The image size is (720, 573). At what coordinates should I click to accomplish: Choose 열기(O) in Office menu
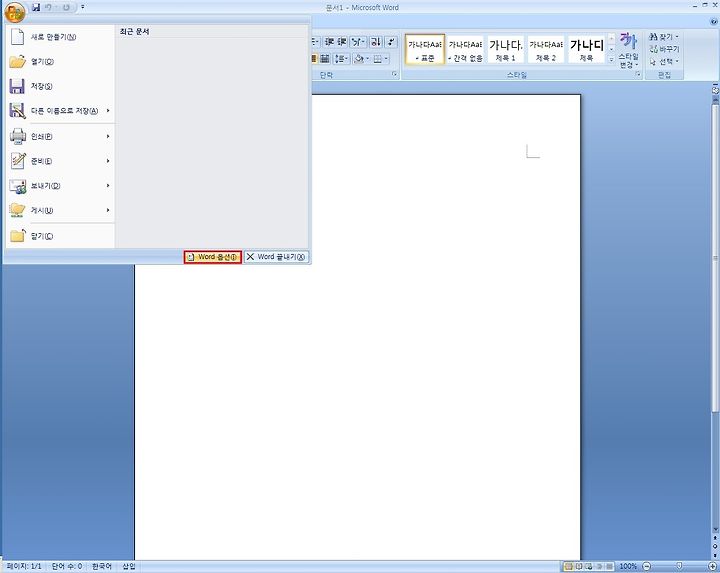[60, 62]
